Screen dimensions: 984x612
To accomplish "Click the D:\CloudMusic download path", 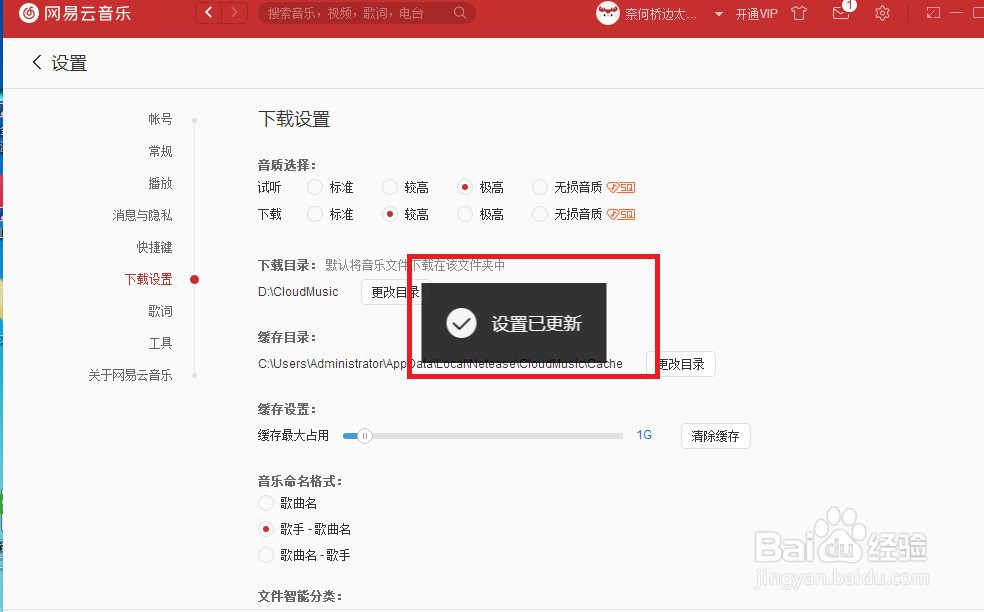I will click(298, 292).
